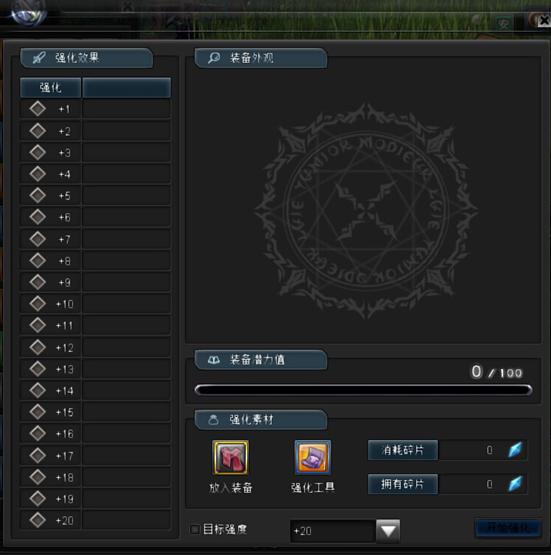Viewport: 551px width, 555px height.
Task: Click the diamond icon for +13
Action: 38,369
